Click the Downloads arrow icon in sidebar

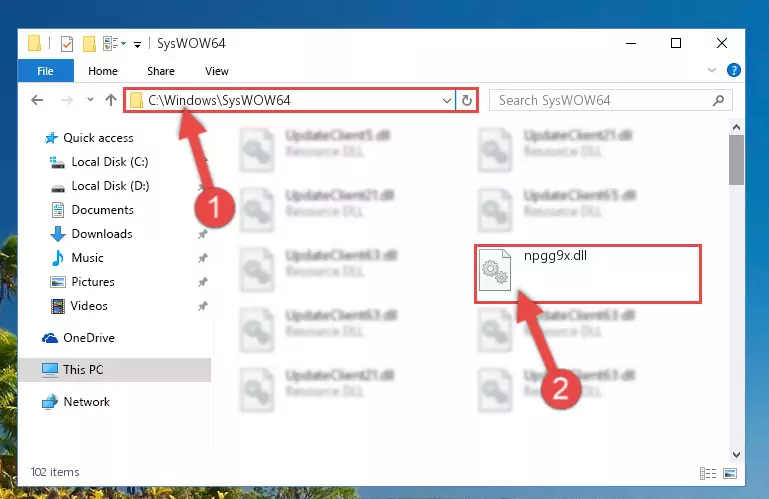pos(58,234)
